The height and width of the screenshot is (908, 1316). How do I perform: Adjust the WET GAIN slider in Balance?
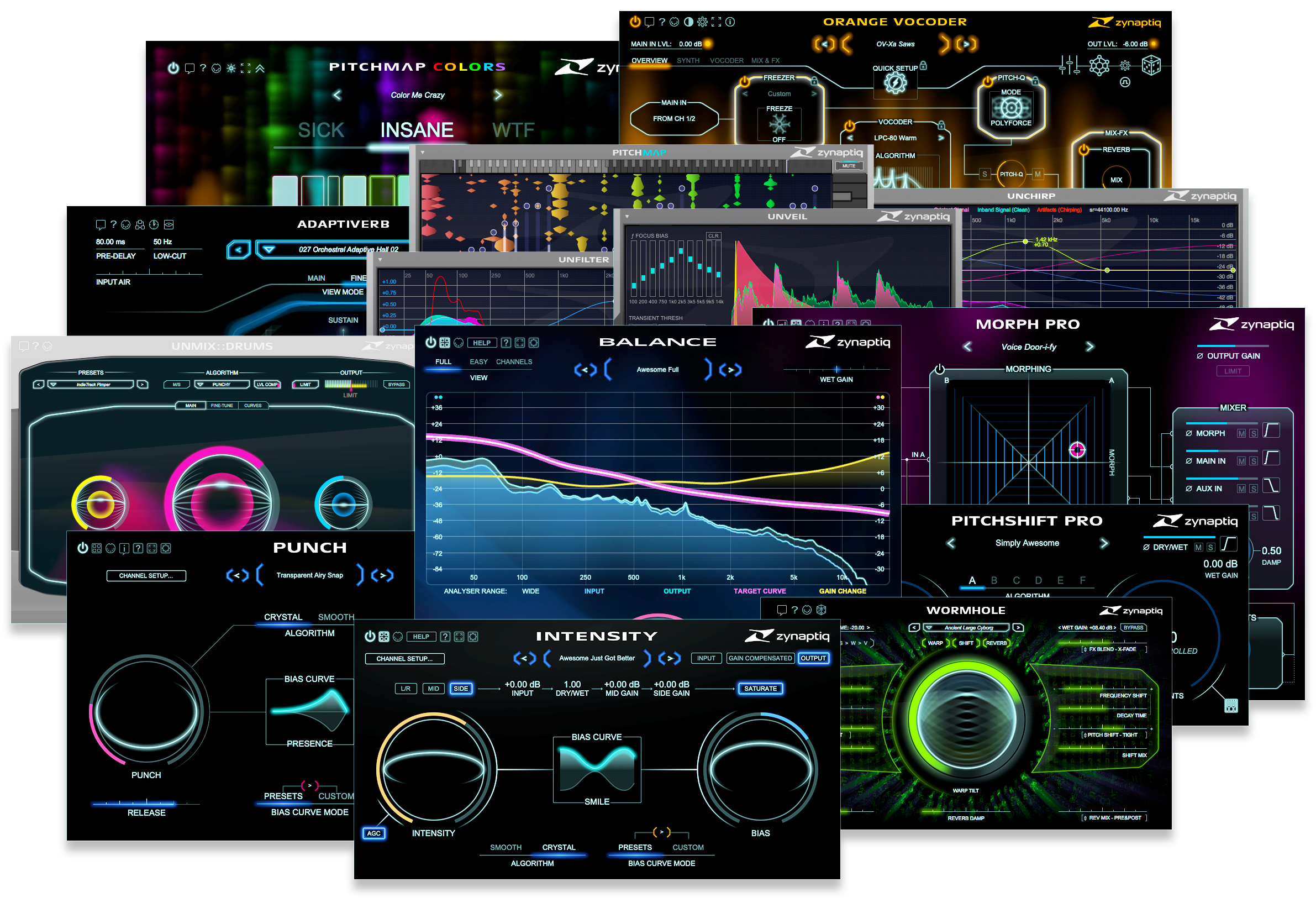coord(836,369)
